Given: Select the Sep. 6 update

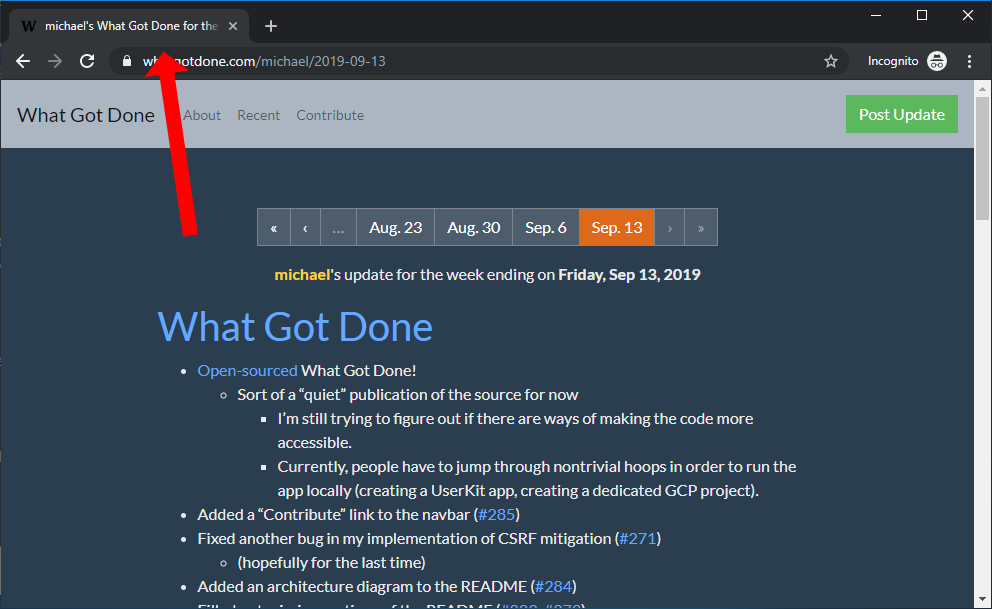Looking at the screenshot, I should pyautogui.click(x=545, y=227).
